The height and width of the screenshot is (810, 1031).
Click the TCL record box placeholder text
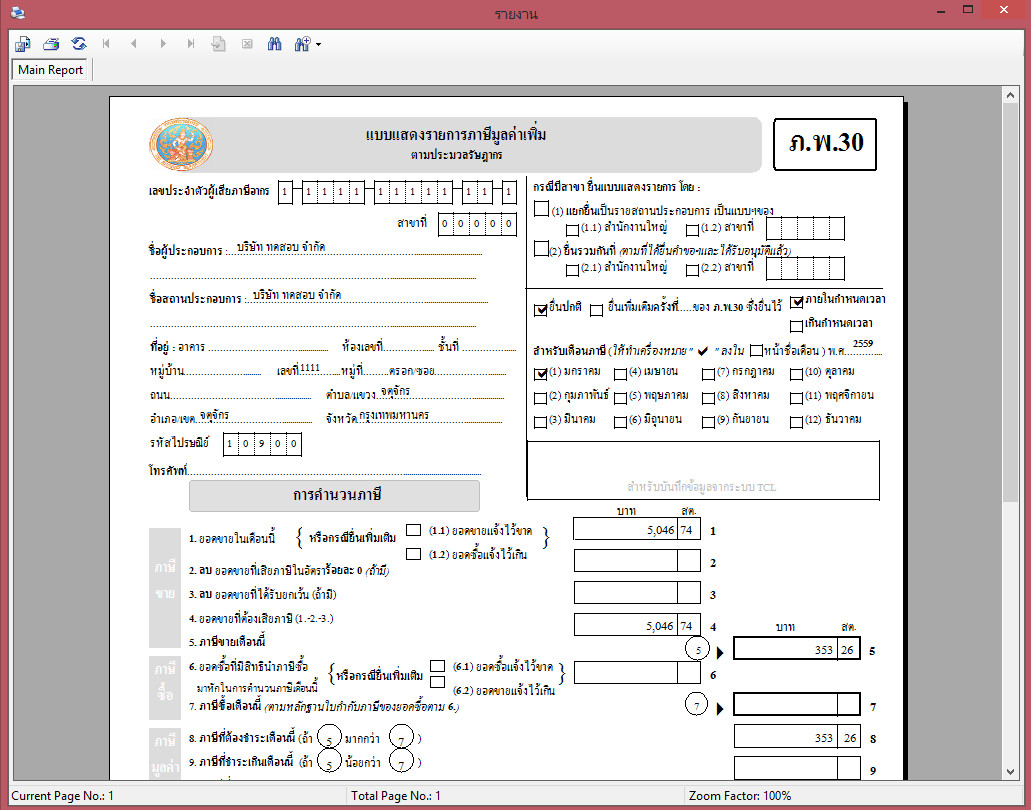tap(702, 487)
